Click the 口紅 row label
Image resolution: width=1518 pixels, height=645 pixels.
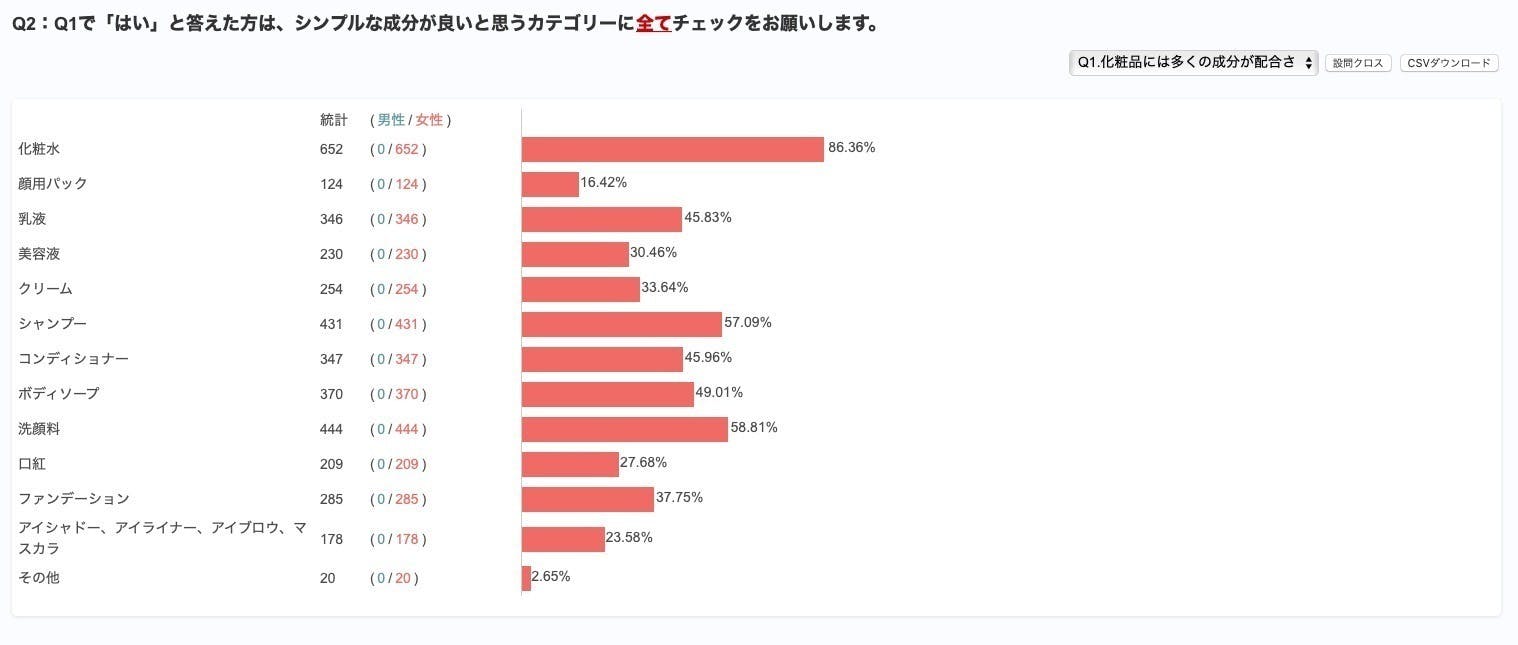click(32, 463)
